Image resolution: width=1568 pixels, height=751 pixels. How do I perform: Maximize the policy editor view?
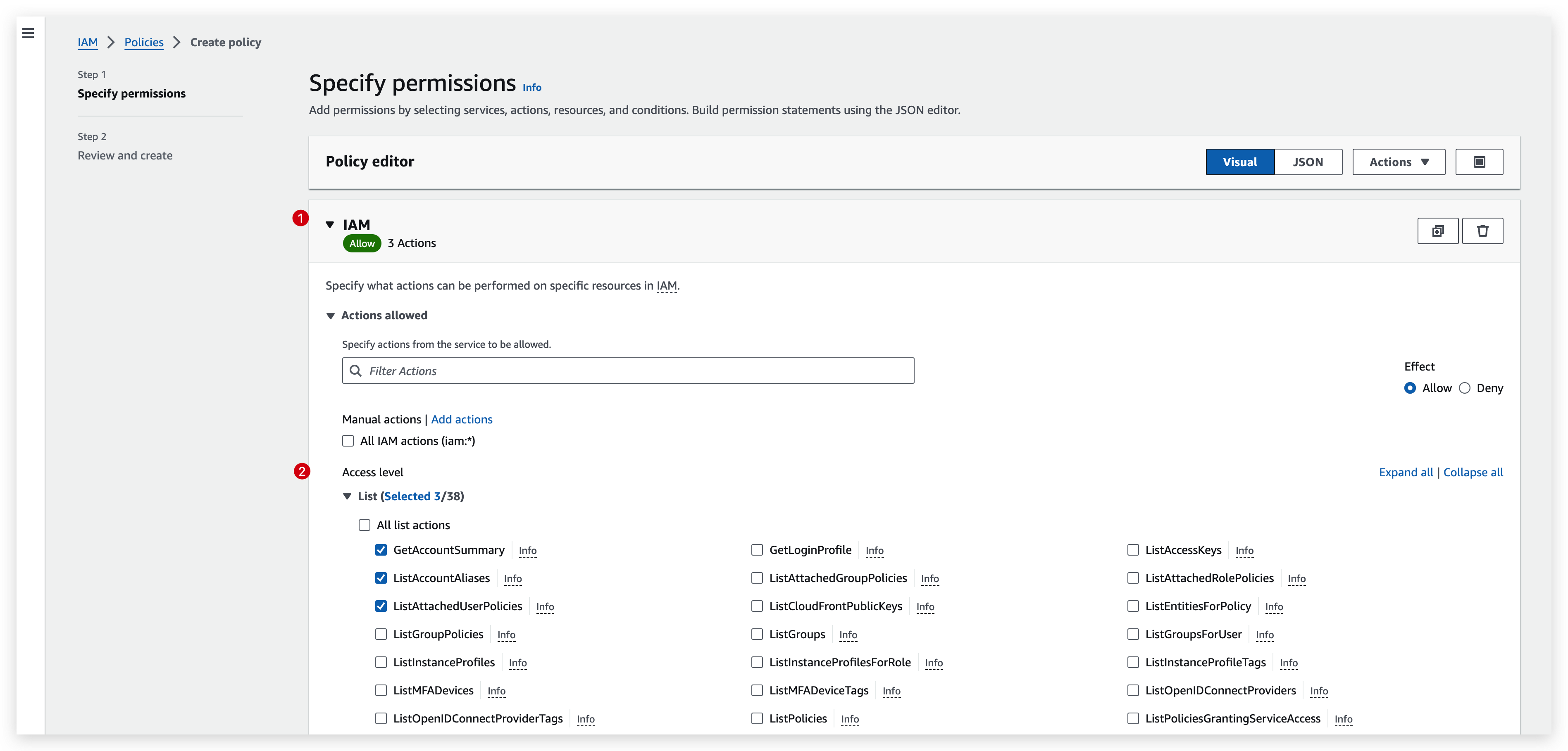pyautogui.click(x=1479, y=162)
